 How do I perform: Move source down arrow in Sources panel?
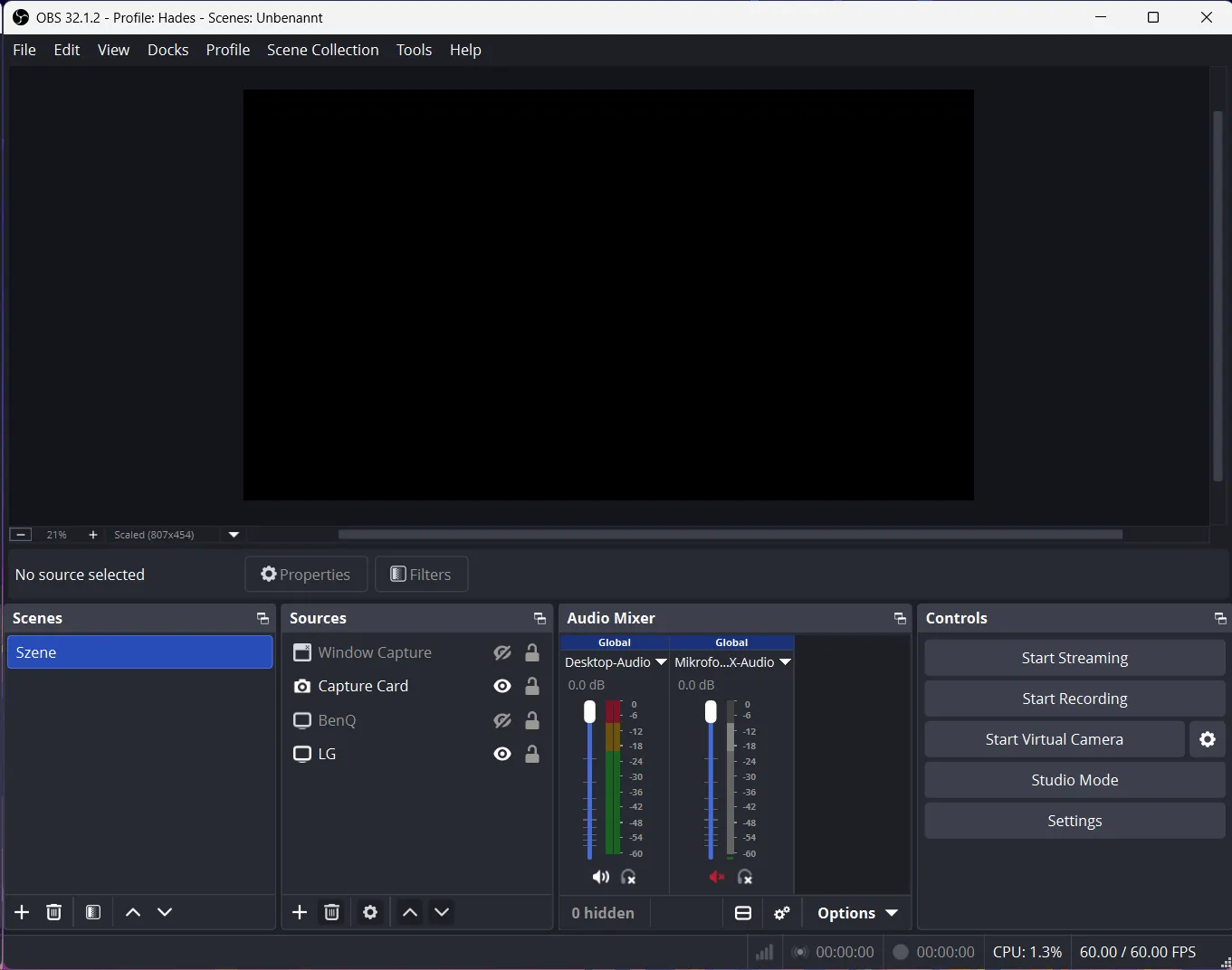(442, 912)
